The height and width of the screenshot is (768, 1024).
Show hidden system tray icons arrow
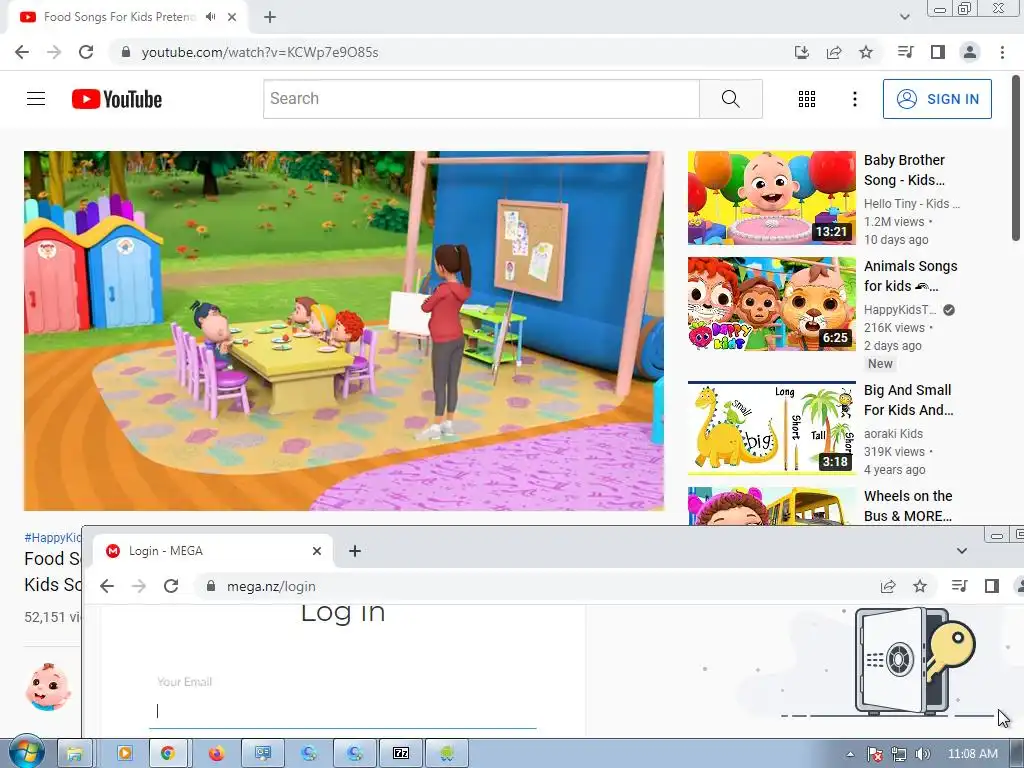850,754
